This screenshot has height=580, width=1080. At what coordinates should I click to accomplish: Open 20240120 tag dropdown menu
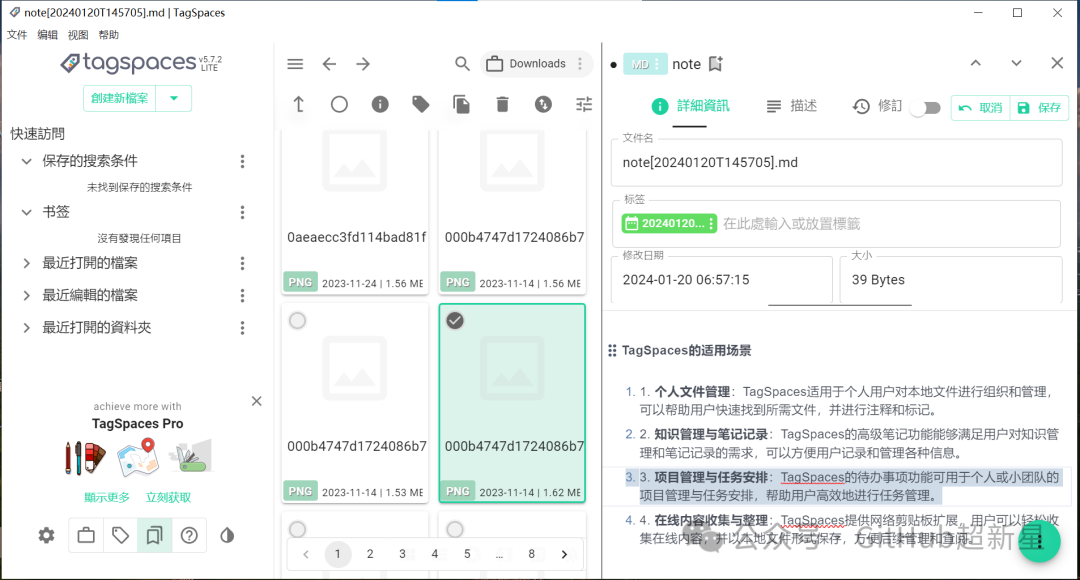tap(712, 223)
